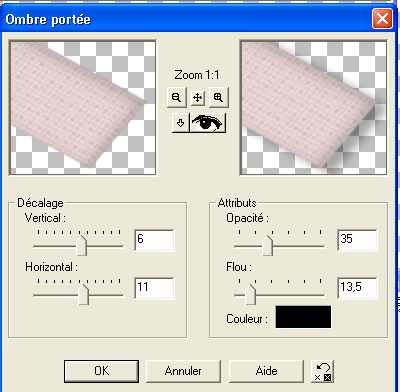Click the right-hand shadow result preview
This screenshot has width=400, height=392.
[x=313, y=107]
